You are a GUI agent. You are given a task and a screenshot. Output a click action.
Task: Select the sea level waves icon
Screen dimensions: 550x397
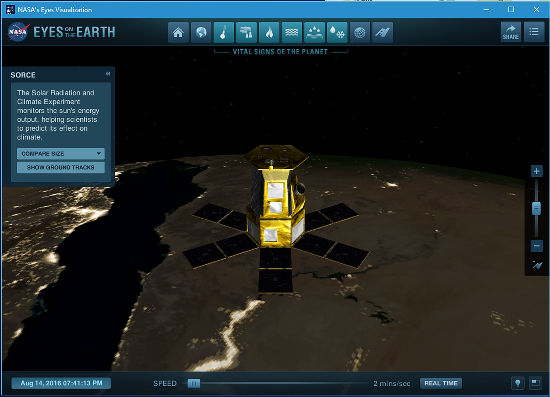(x=291, y=33)
